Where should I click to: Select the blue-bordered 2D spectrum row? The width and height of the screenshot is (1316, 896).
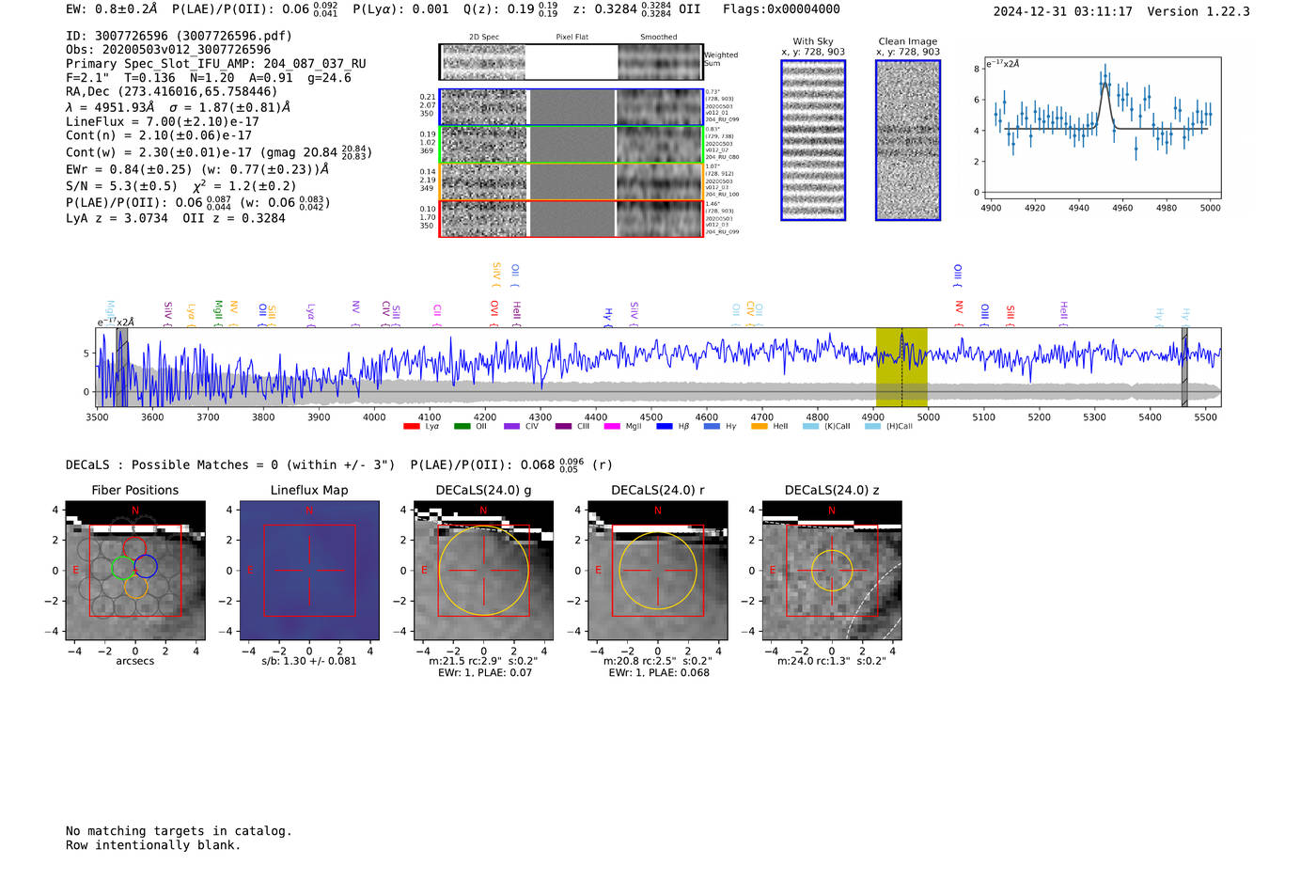click(x=571, y=107)
